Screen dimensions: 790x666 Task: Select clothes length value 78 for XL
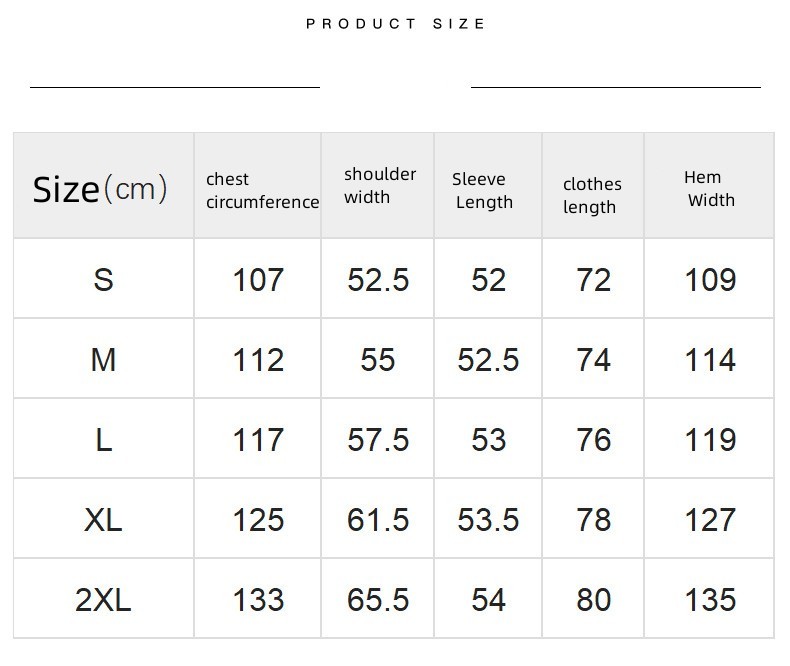click(x=593, y=520)
